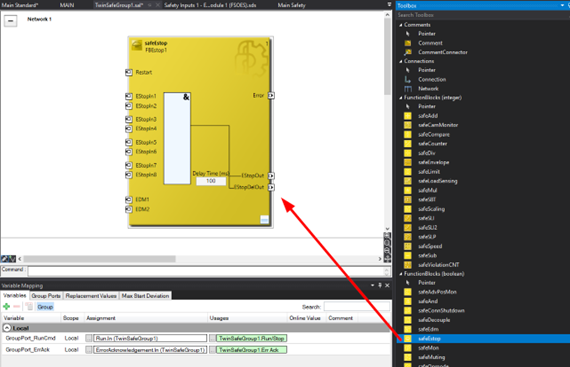Open the document tab list dropdown
570x367 pixels.
pos(389,5)
